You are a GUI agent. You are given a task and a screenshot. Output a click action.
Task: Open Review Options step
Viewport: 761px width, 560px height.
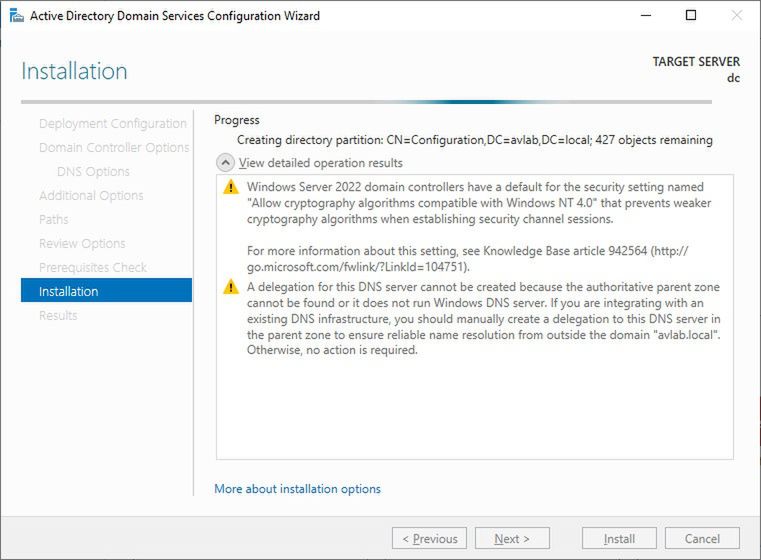[82, 244]
